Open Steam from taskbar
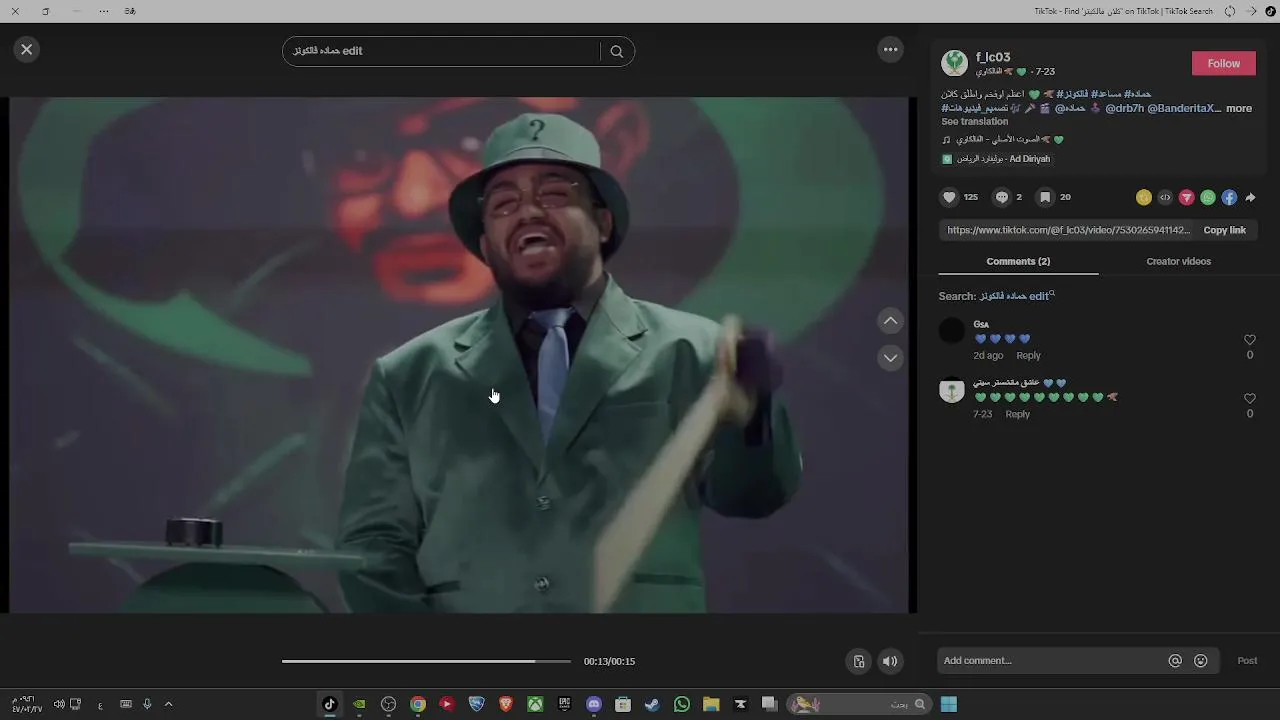The height and width of the screenshot is (720, 1280). tap(652, 704)
